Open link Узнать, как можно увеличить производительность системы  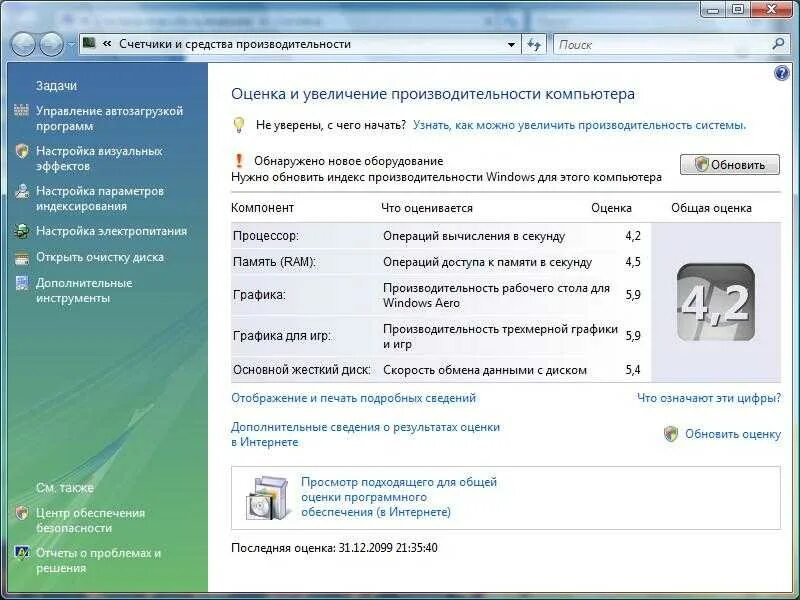tap(579, 125)
